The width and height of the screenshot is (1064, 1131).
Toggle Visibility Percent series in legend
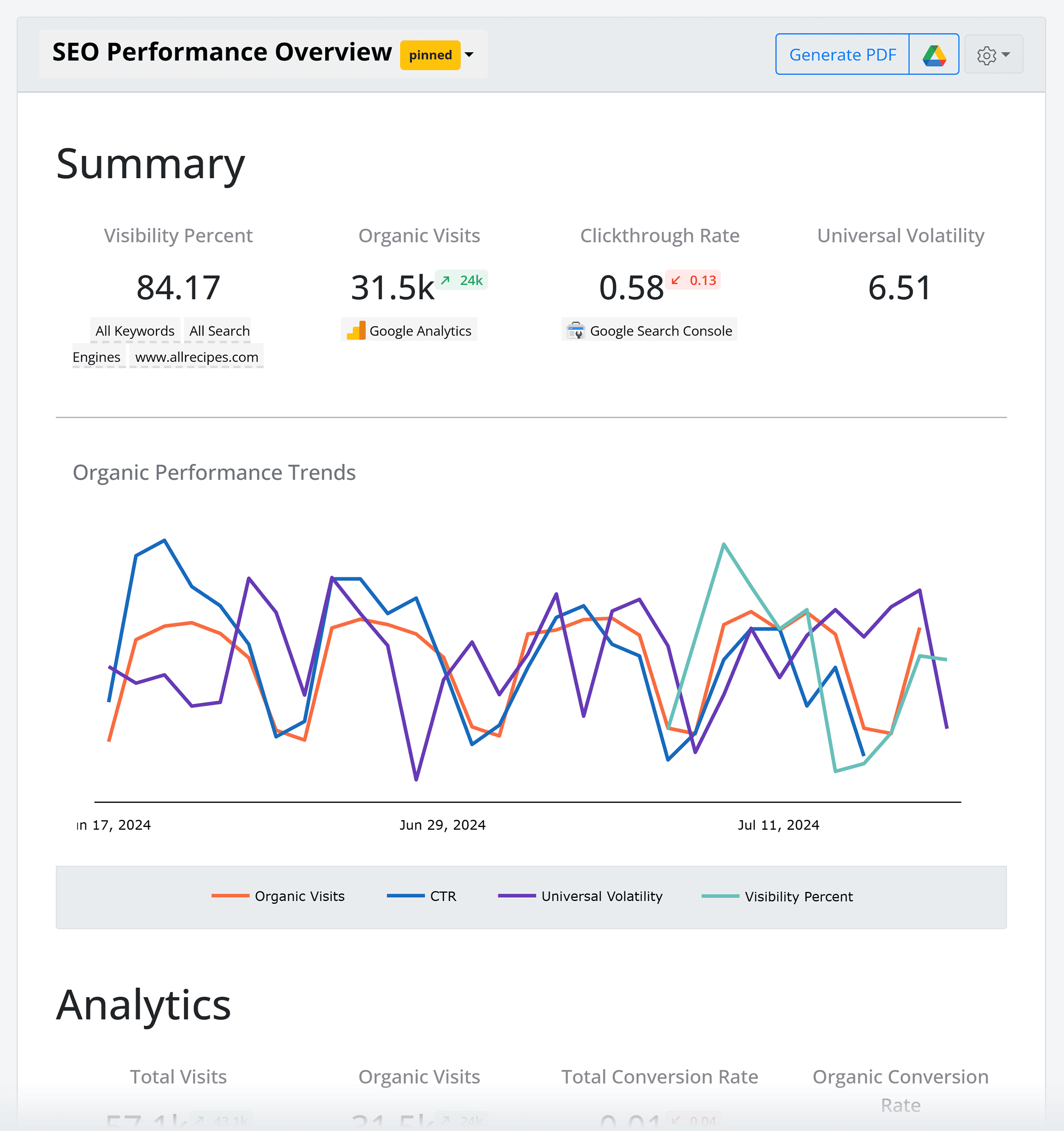778,896
